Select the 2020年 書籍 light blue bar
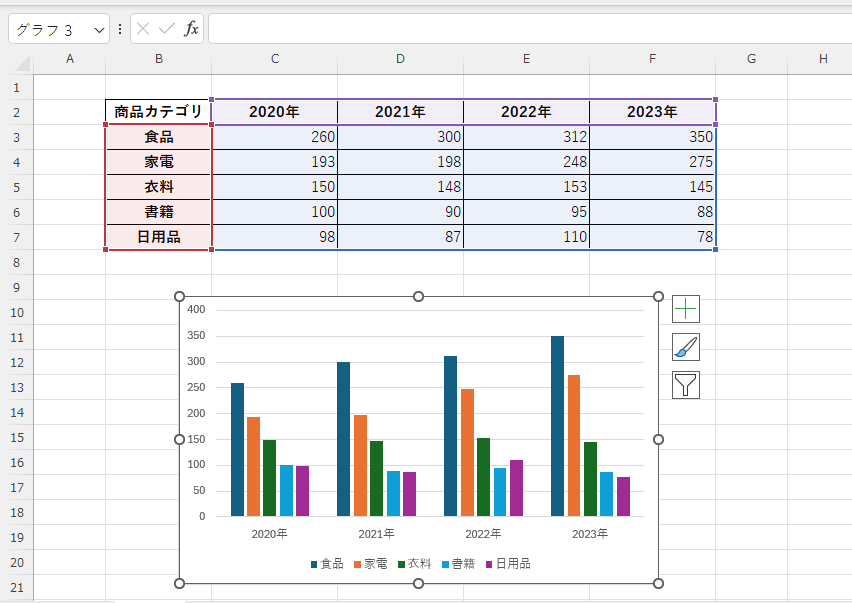852x603 pixels. coord(286,491)
